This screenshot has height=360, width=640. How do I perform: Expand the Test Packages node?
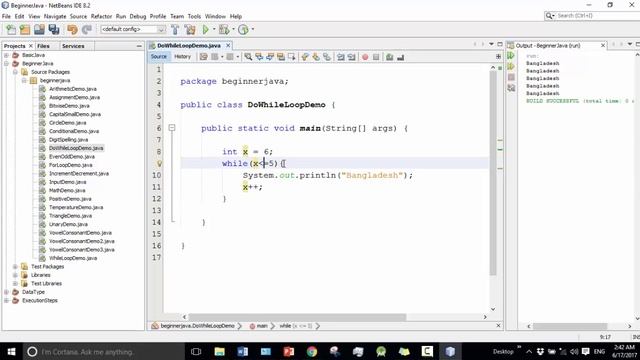[x=15, y=267]
